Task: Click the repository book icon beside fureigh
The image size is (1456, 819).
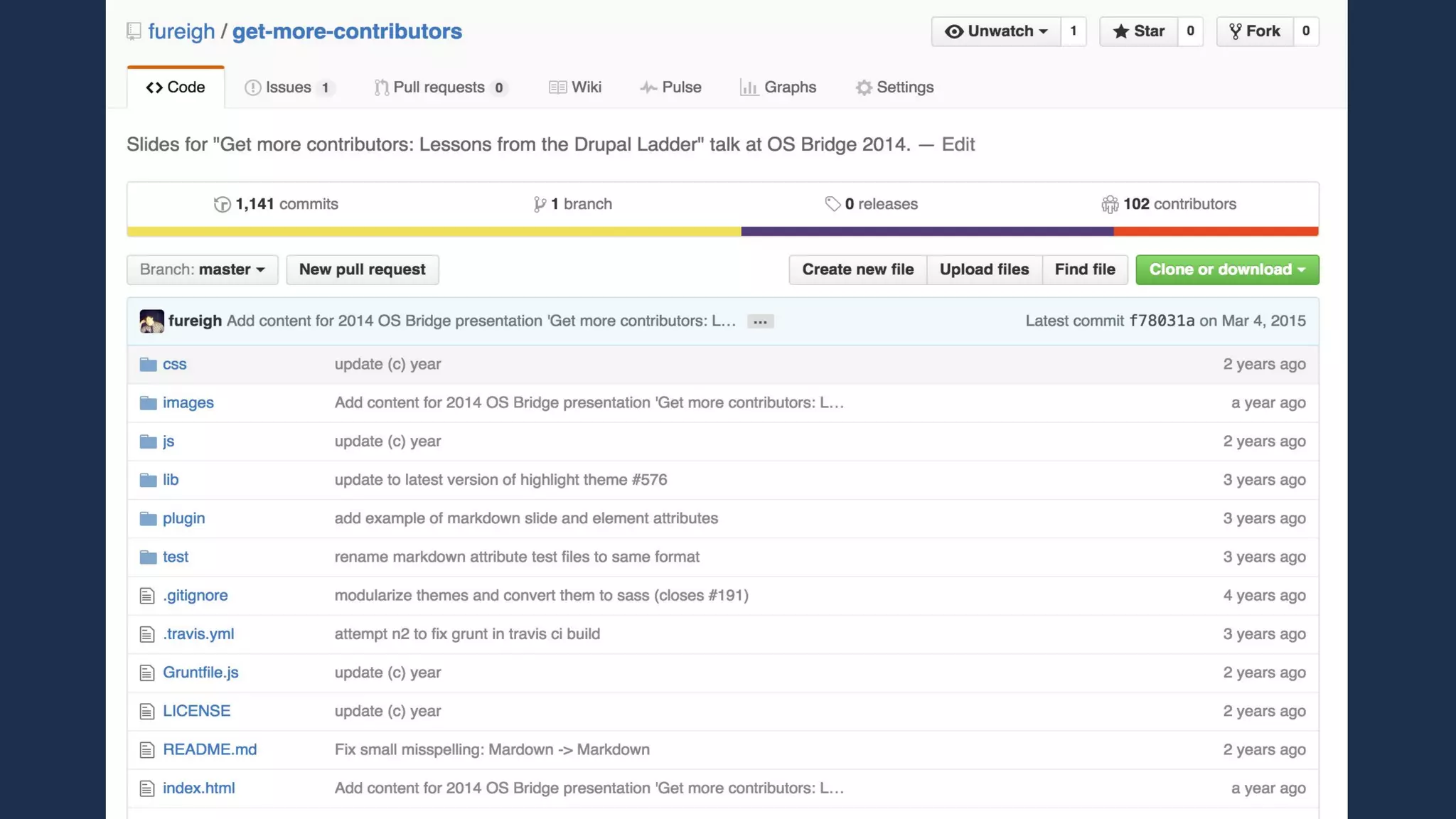Action: pyautogui.click(x=134, y=31)
